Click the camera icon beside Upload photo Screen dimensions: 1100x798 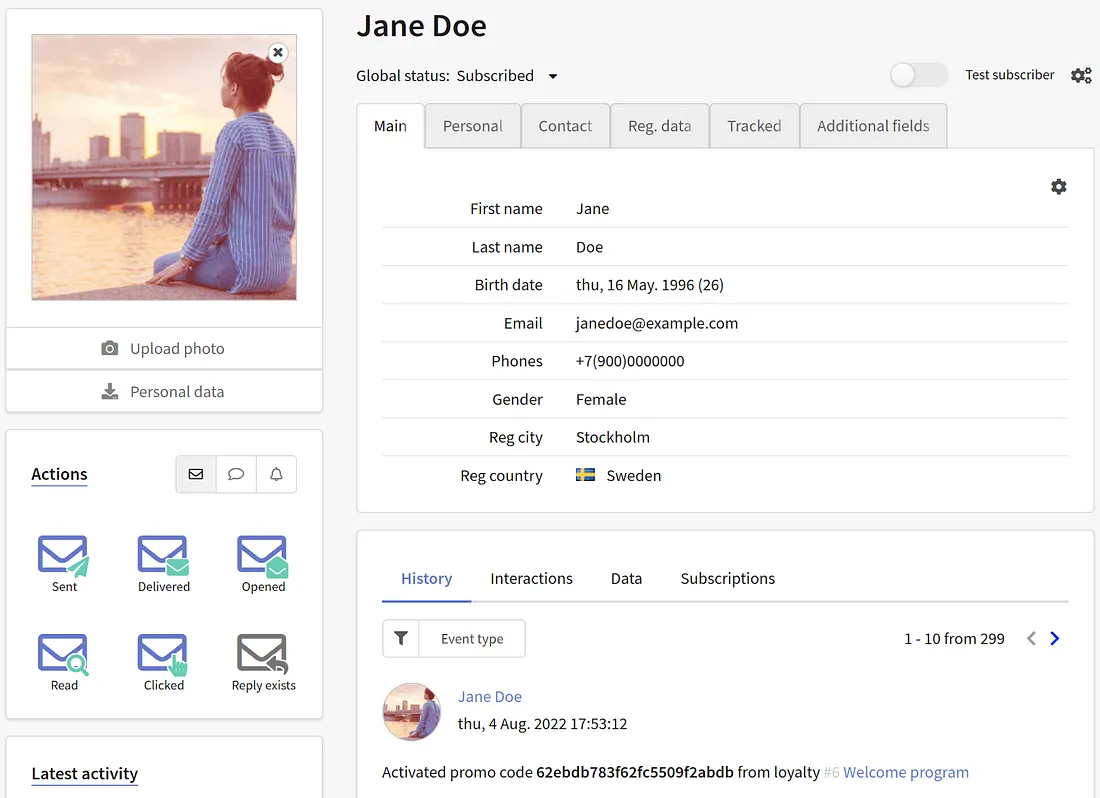point(109,349)
